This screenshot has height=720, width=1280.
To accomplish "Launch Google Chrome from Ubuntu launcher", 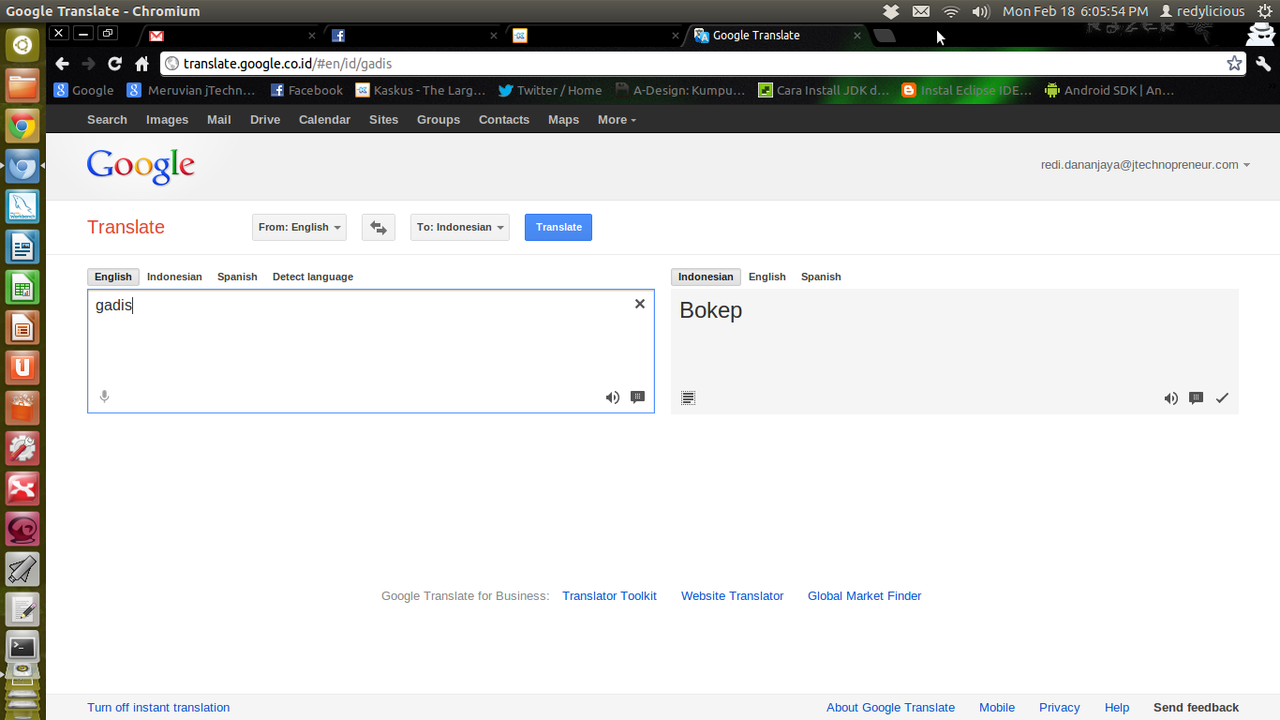I will pos(22,126).
